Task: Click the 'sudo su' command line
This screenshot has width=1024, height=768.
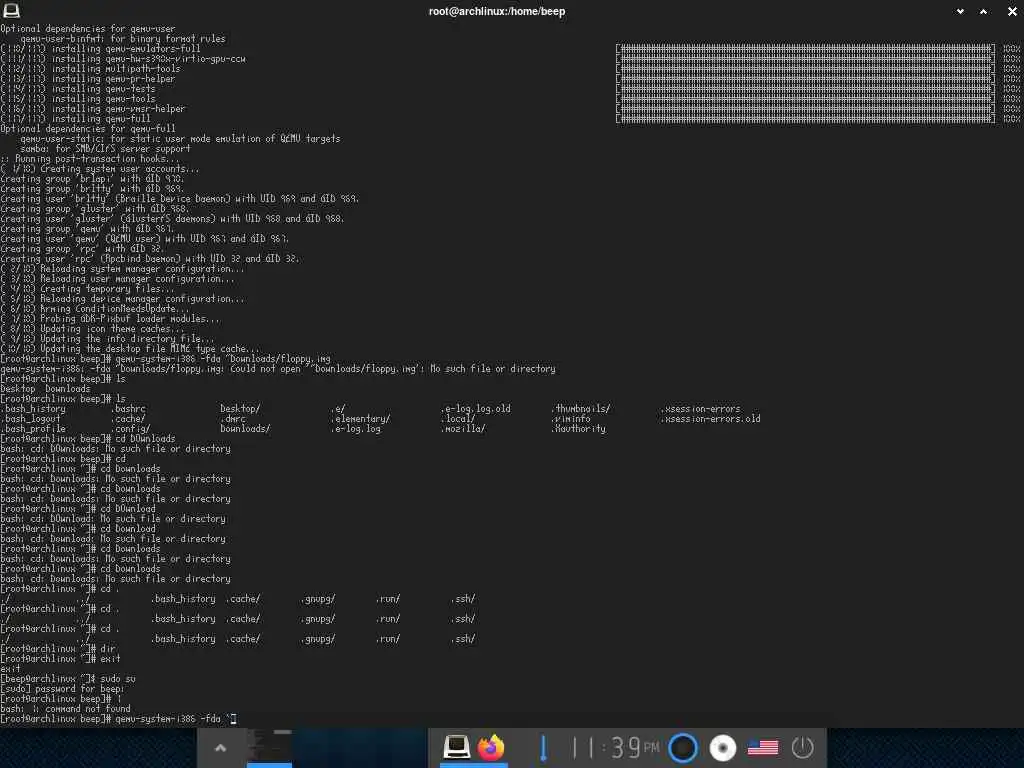Action: [x=68, y=679]
